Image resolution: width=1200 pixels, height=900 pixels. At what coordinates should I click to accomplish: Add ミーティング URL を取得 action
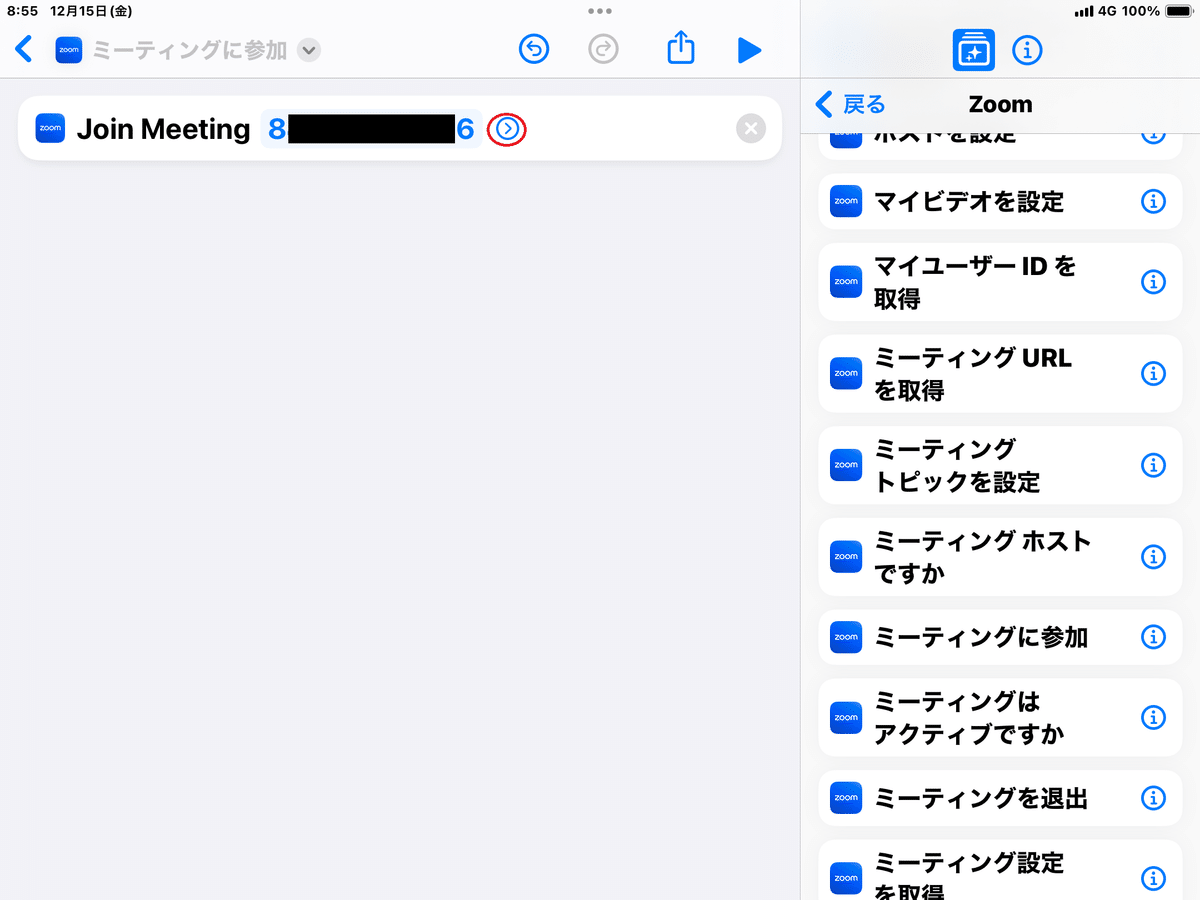coord(1000,374)
